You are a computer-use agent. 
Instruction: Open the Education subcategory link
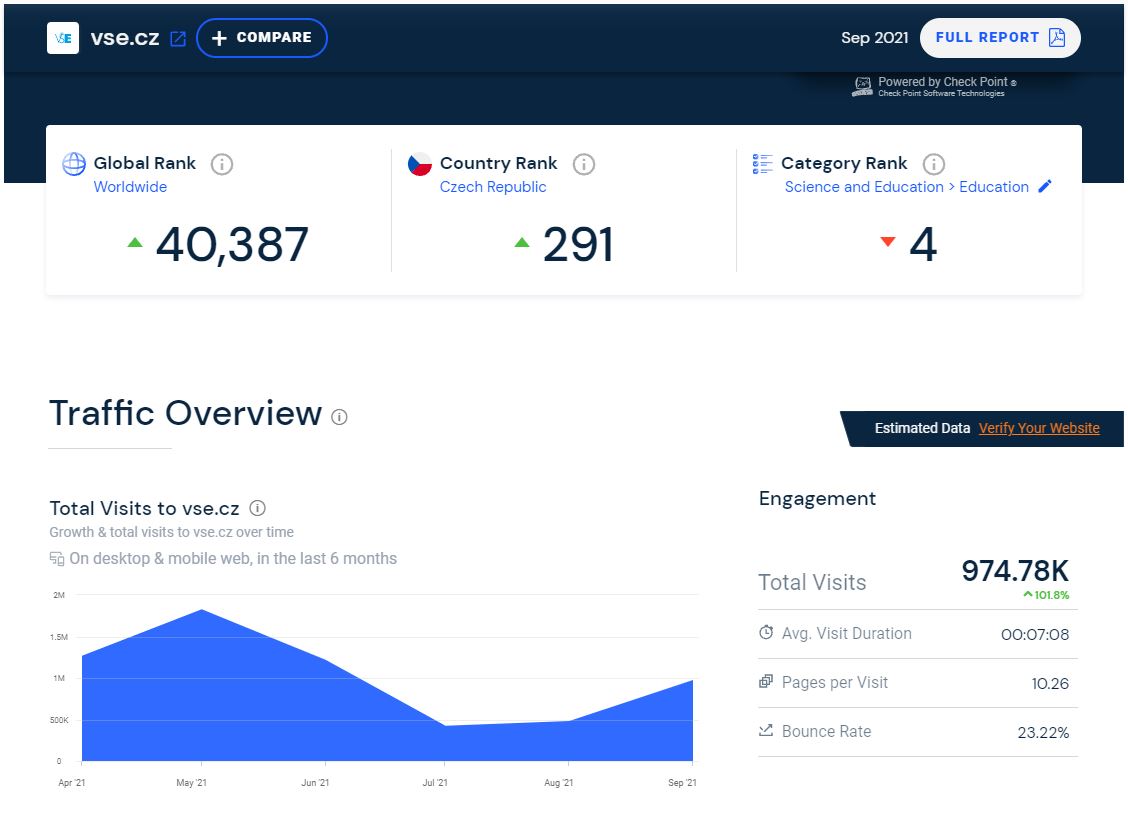pos(993,187)
